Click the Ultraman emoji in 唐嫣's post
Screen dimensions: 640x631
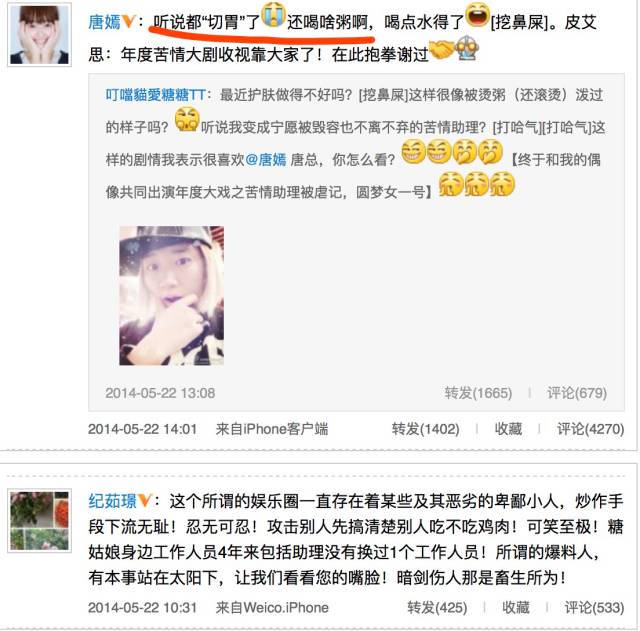tap(468, 48)
